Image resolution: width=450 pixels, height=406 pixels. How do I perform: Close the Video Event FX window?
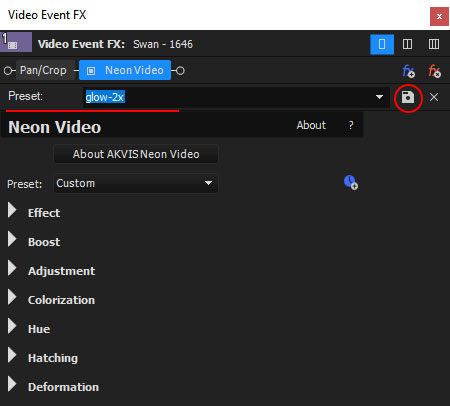pyautogui.click(x=439, y=16)
